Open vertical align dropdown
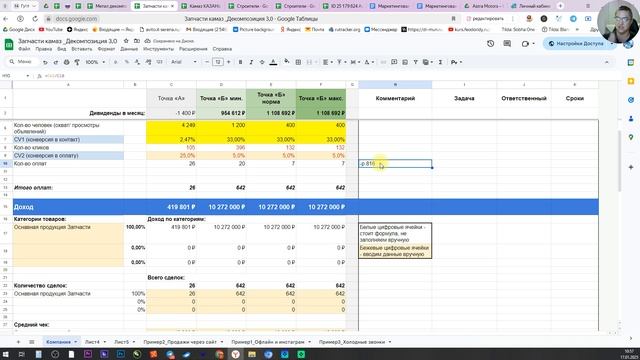 pyautogui.click(x=341, y=62)
